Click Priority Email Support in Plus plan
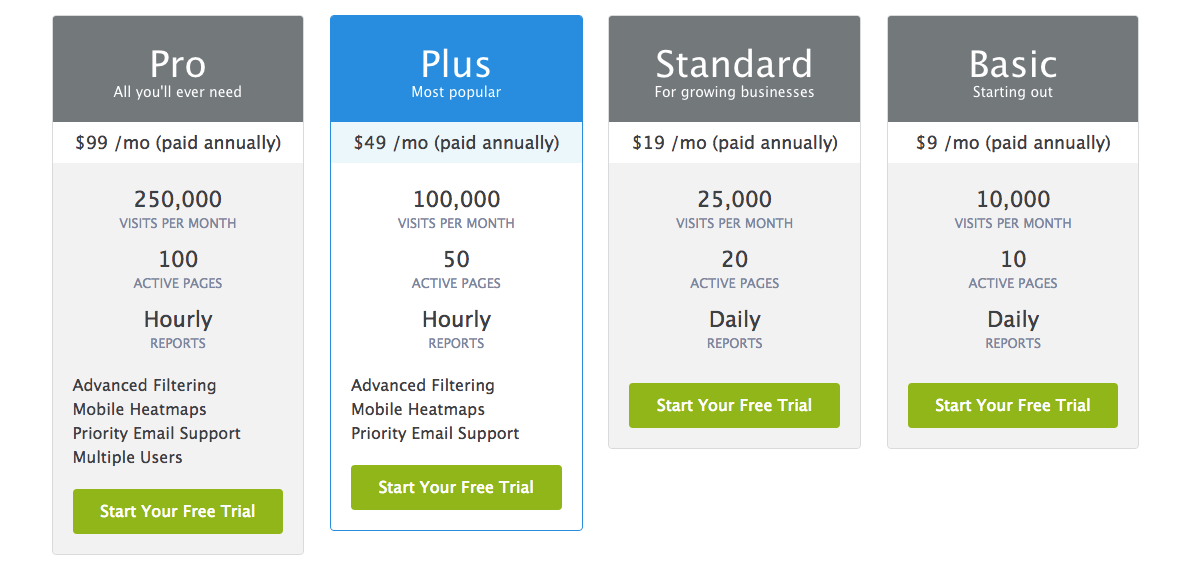Viewport: 1201px width, 568px height. pyautogui.click(x=435, y=433)
